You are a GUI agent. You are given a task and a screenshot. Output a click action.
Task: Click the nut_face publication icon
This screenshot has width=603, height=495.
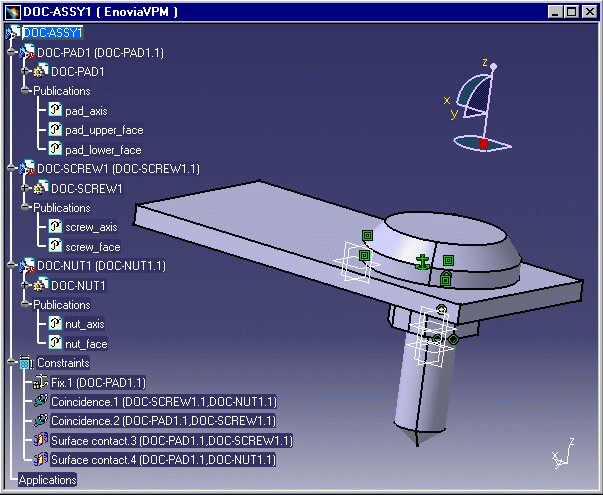pos(56,344)
